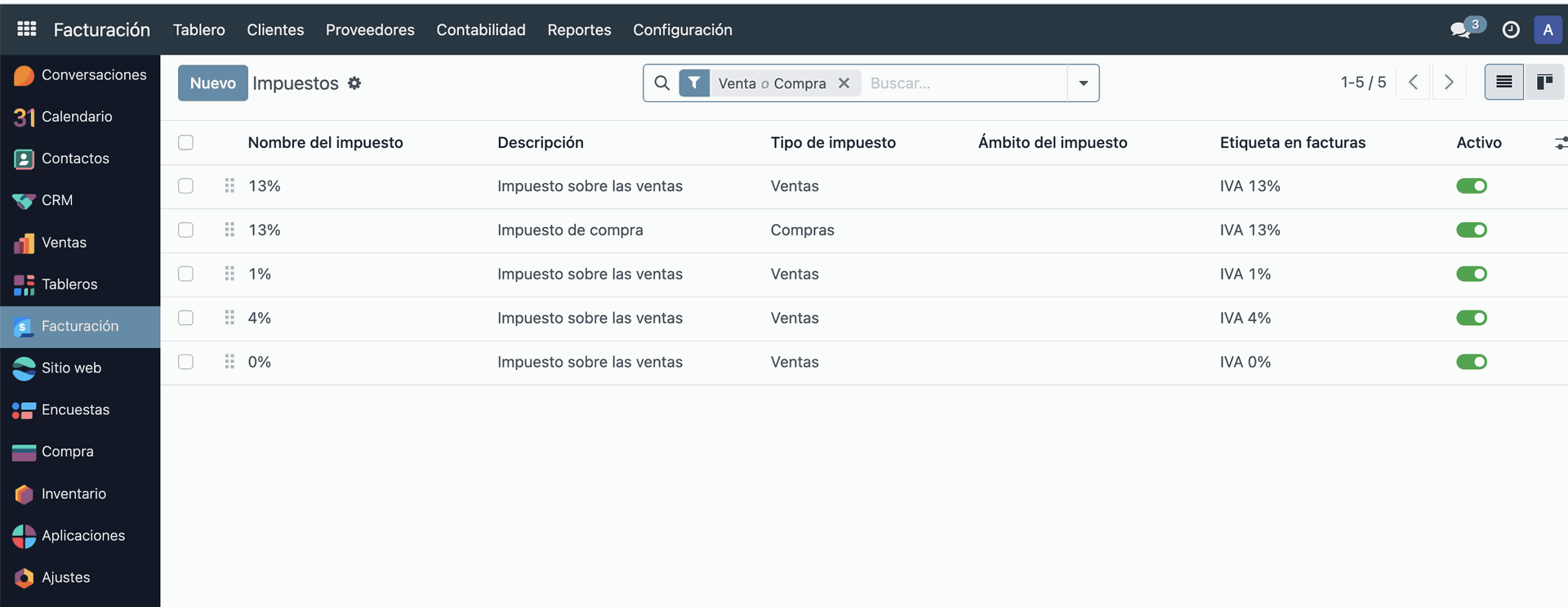1568x607 pixels.
Task: Select the 13% Ventas row checkbox
Action: [x=186, y=186]
